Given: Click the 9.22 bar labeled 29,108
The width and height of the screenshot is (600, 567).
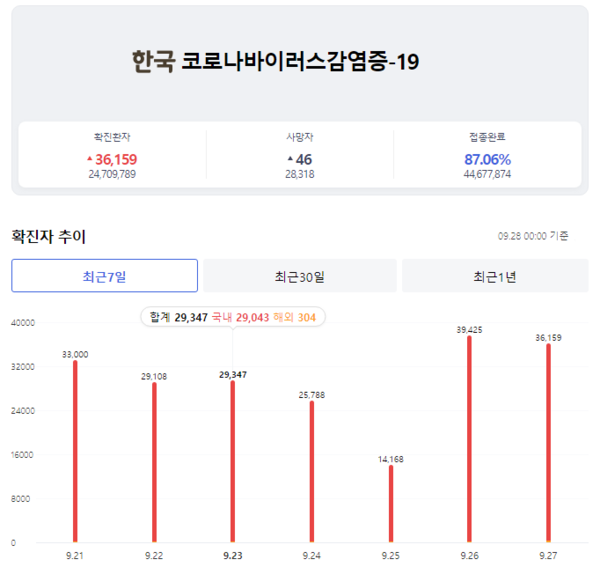Looking at the screenshot, I should click(x=154, y=462).
